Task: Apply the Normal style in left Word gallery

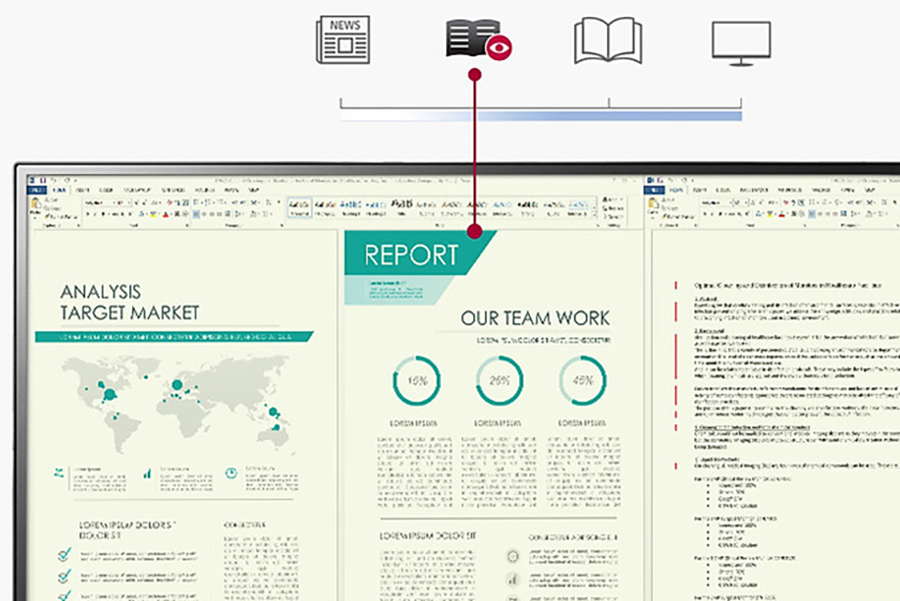Action: pyautogui.click(x=299, y=208)
